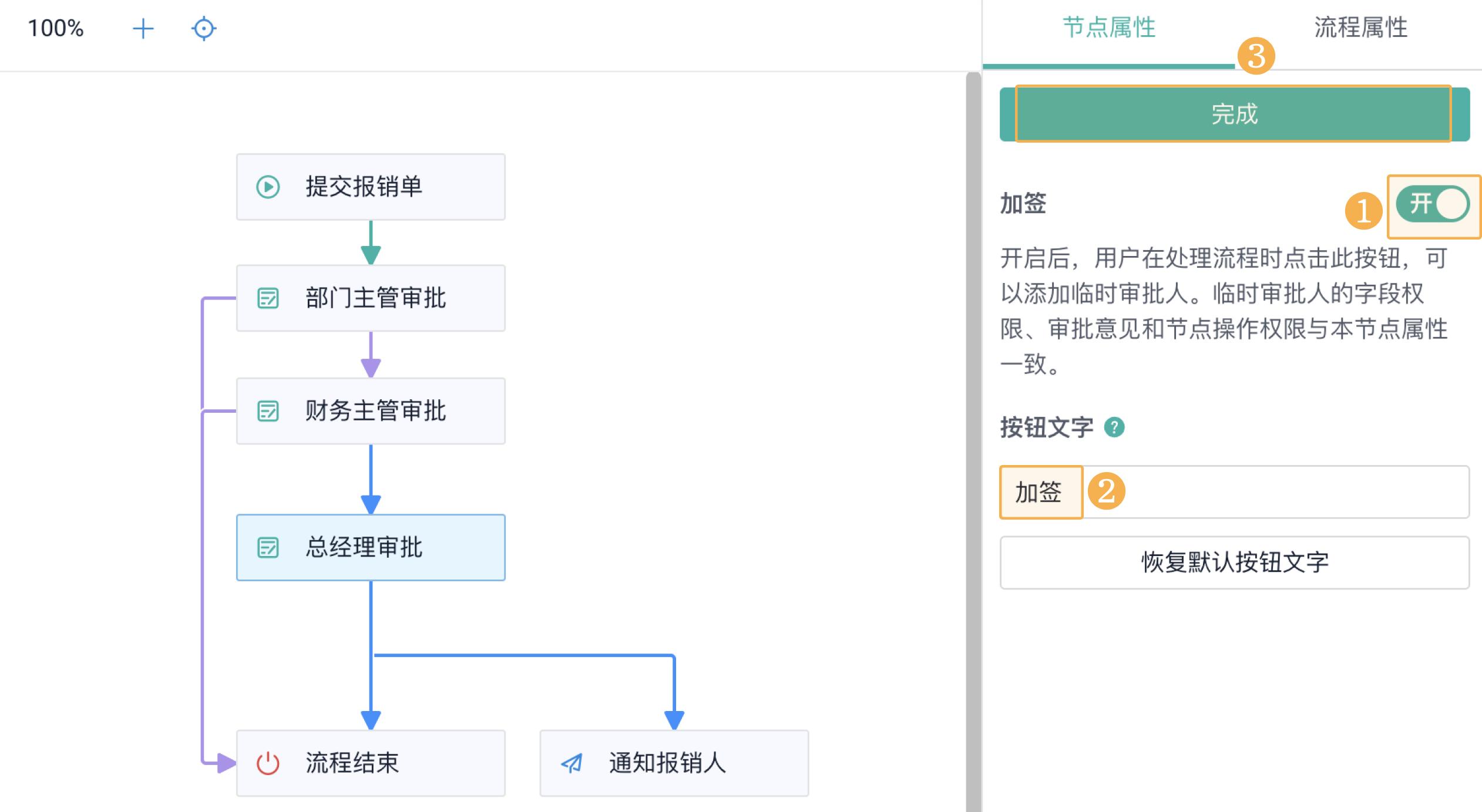Click the form icon on 部门主管审批 node
This screenshot has height=812, width=1482.
269,298
